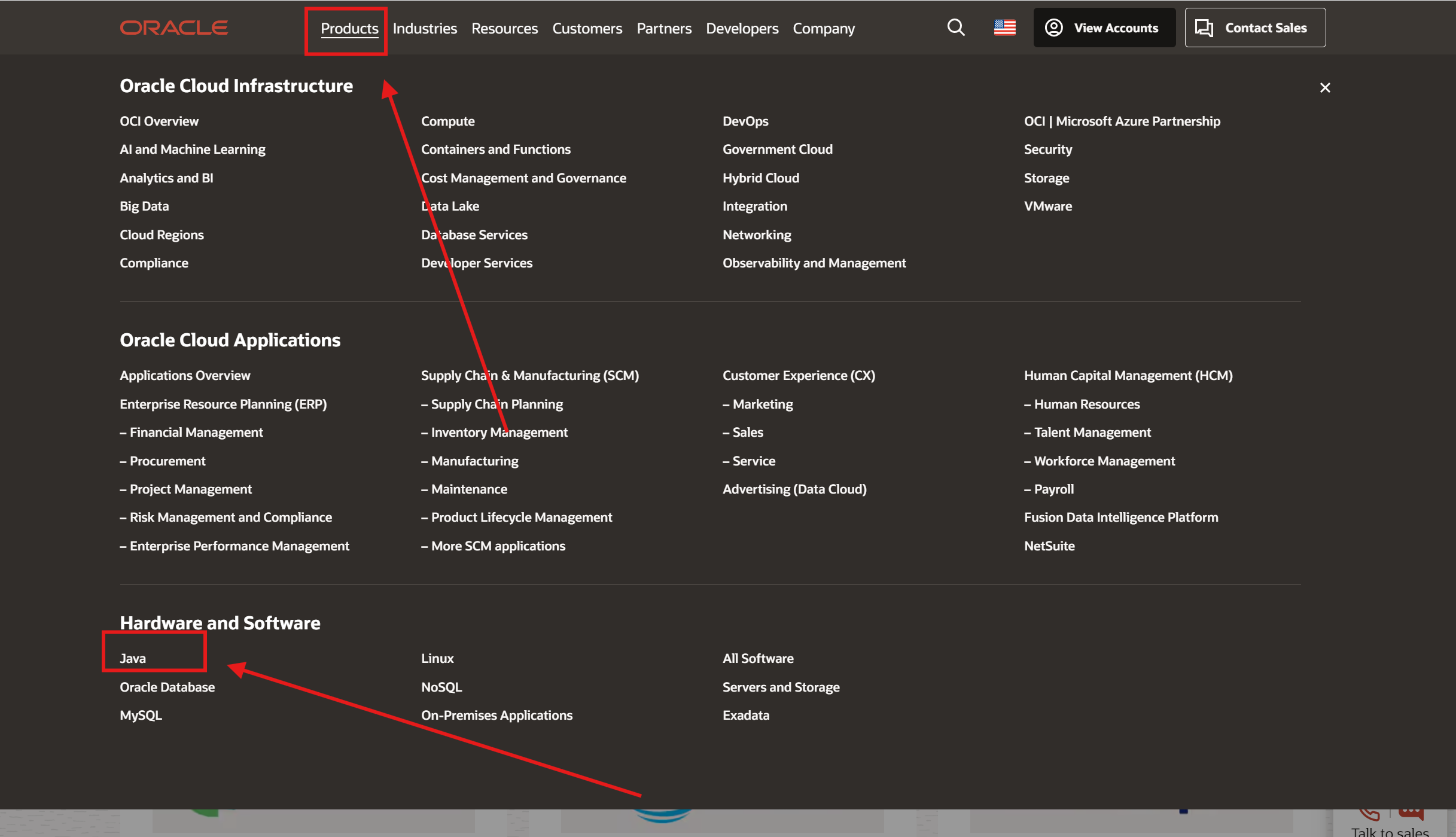Select Database Services
Viewport: 1456px width, 837px height.
[x=474, y=235]
